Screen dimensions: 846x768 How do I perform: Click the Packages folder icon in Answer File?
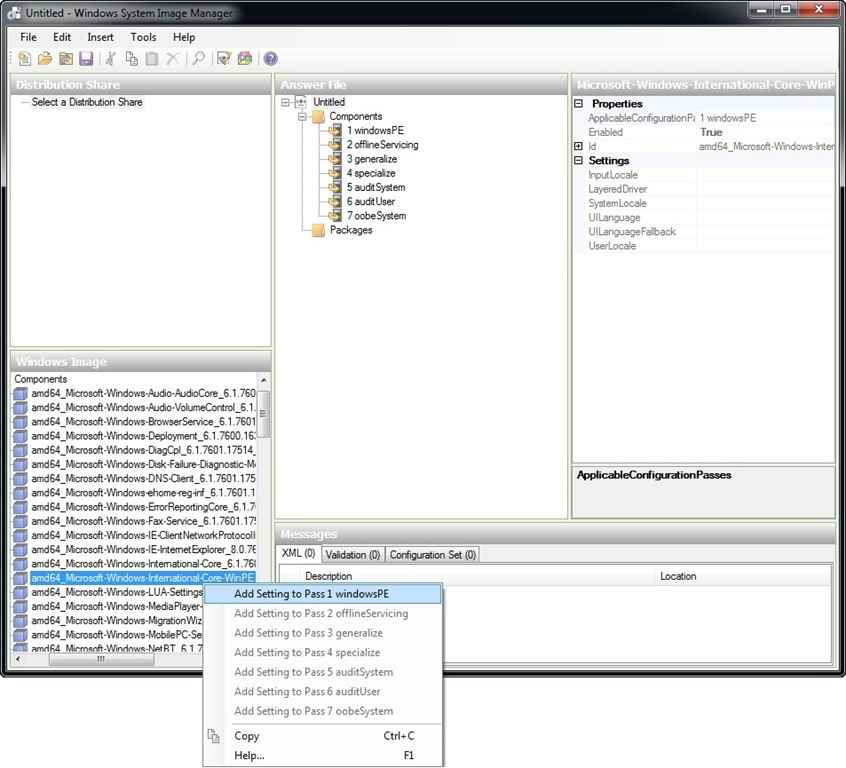coord(319,230)
